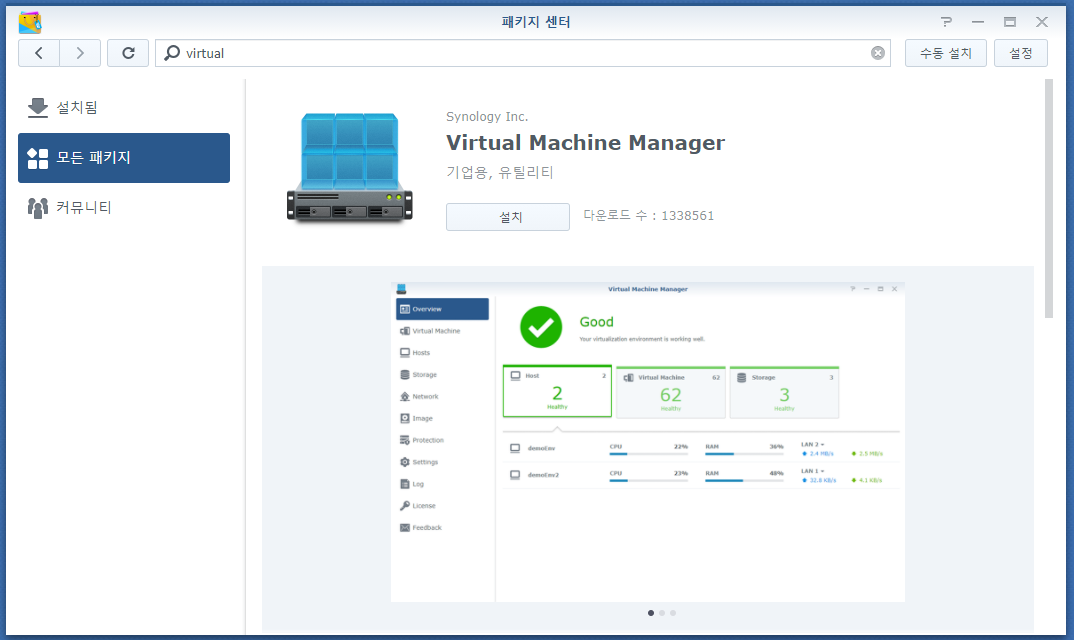The image size is (1074, 640).
Task: Select the 설치됨 installed section
Action: (124, 108)
